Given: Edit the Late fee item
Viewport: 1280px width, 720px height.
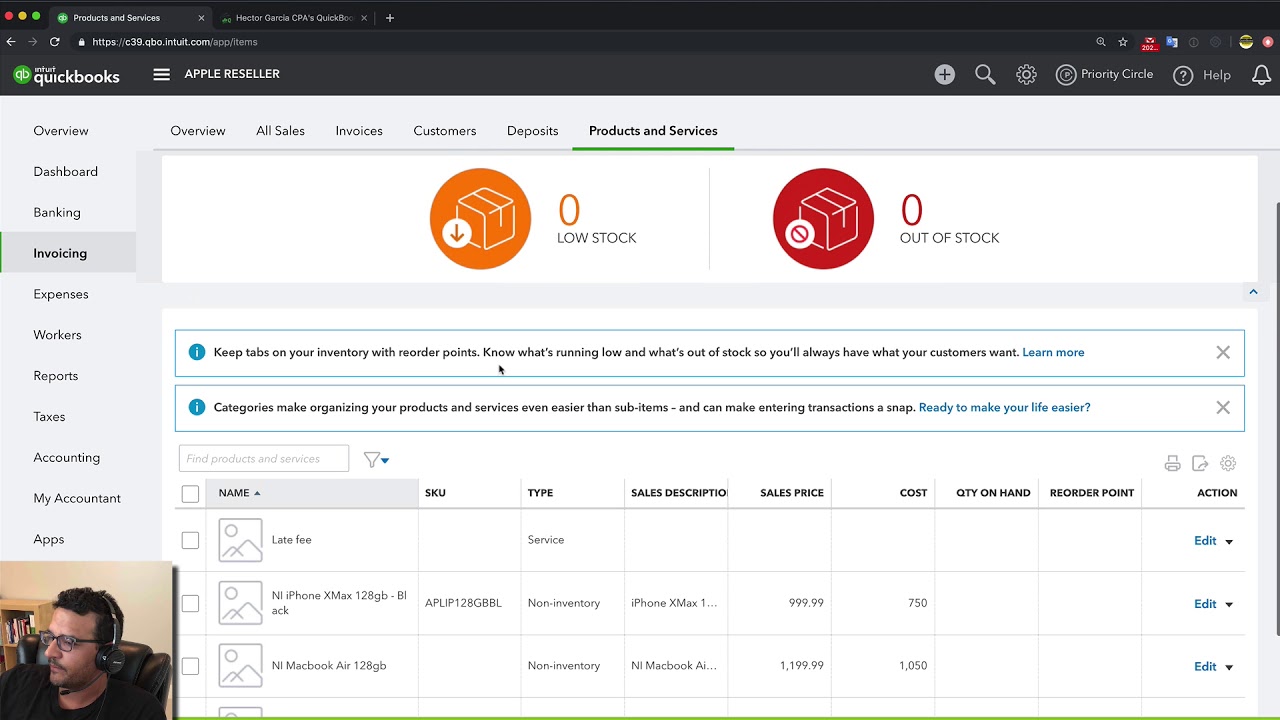Looking at the screenshot, I should tap(1205, 541).
